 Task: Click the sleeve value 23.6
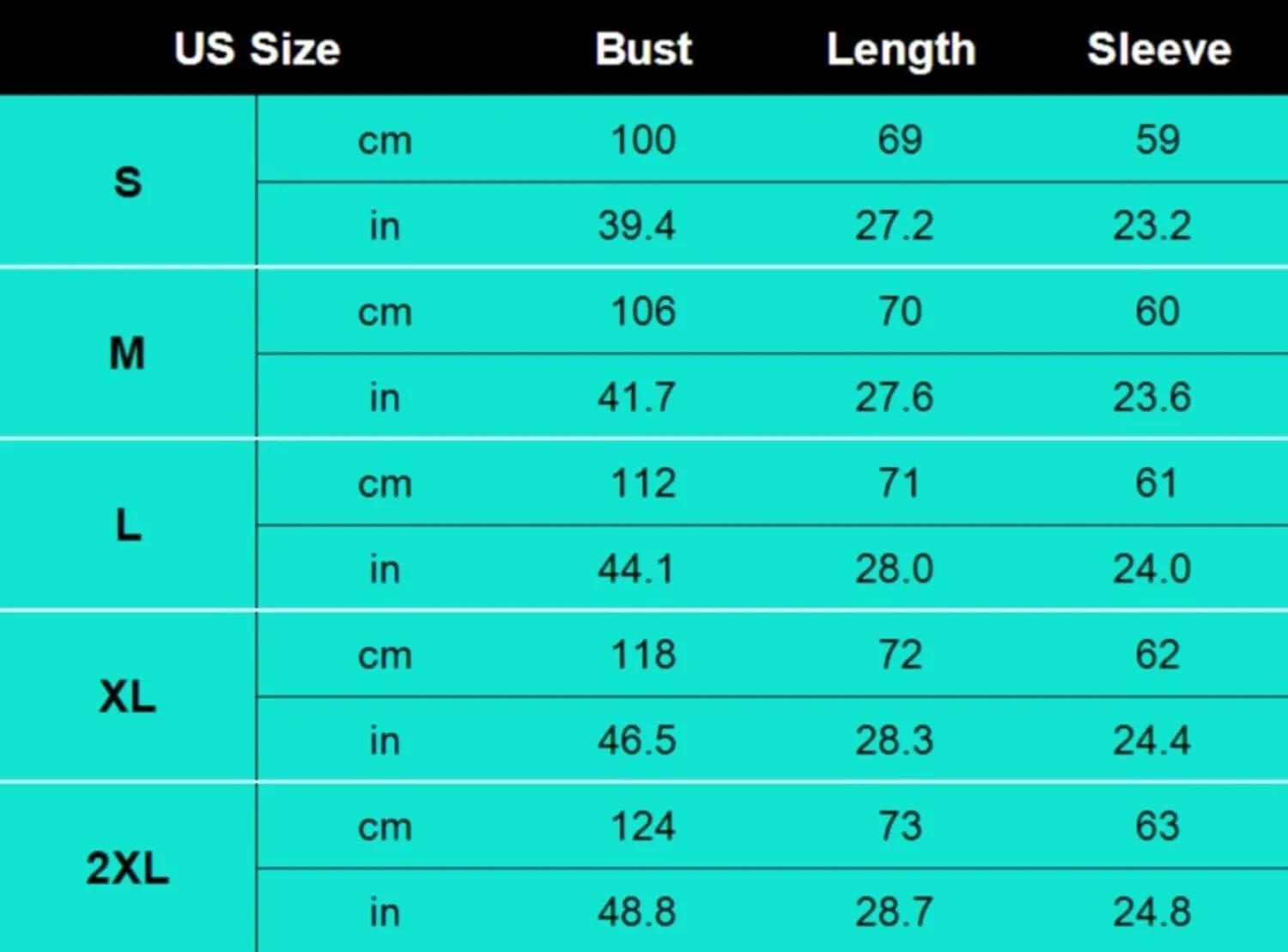tap(1151, 397)
